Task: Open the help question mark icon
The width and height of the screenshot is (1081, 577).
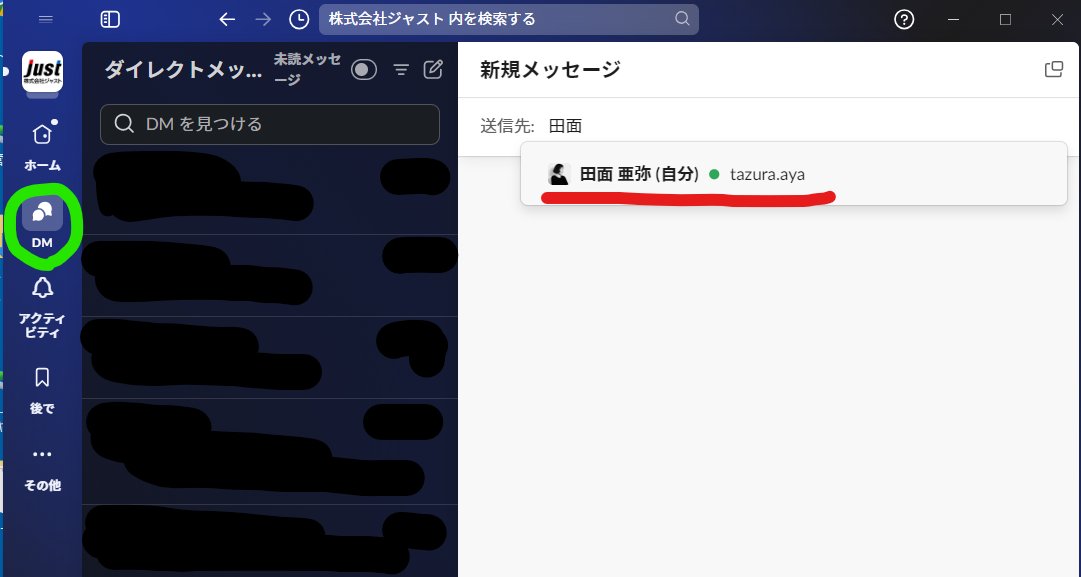Action: tap(904, 19)
